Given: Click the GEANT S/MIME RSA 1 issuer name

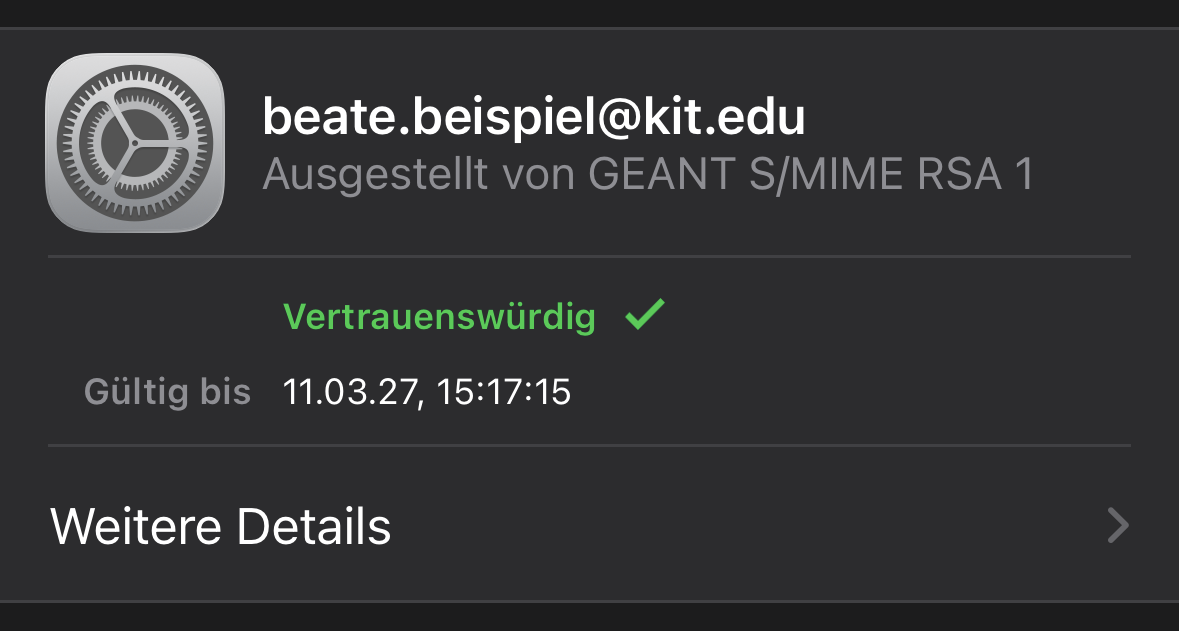Looking at the screenshot, I should (810, 175).
